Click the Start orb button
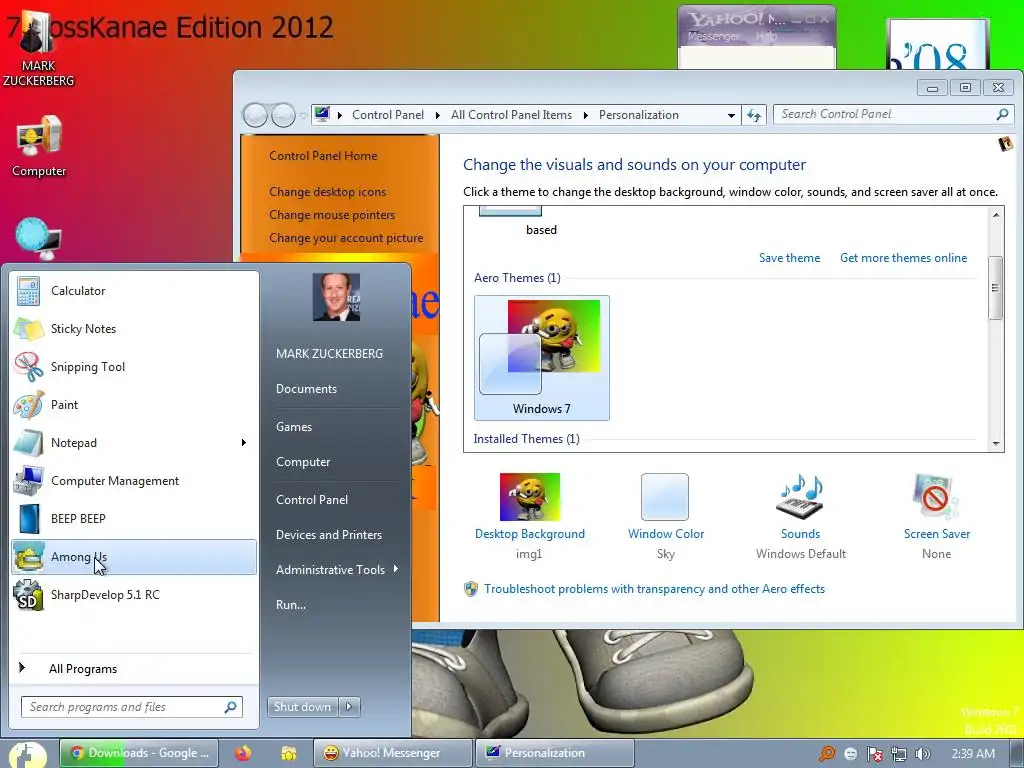1024x768 pixels. click(x=27, y=754)
